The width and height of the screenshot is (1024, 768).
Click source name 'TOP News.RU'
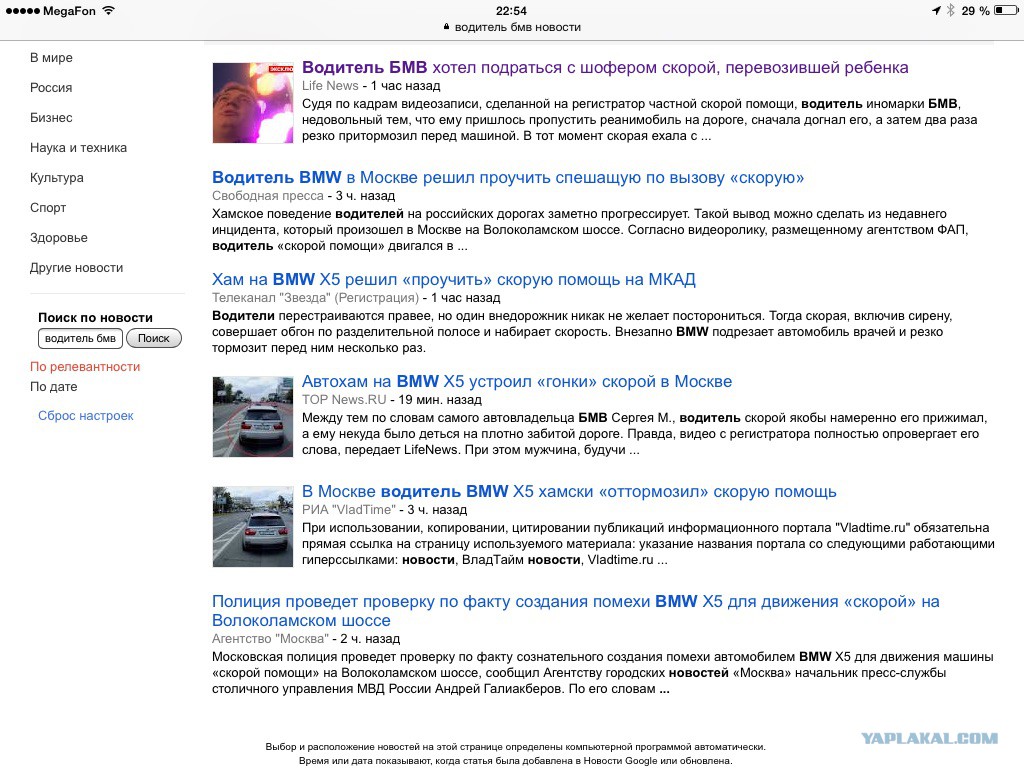coord(344,400)
